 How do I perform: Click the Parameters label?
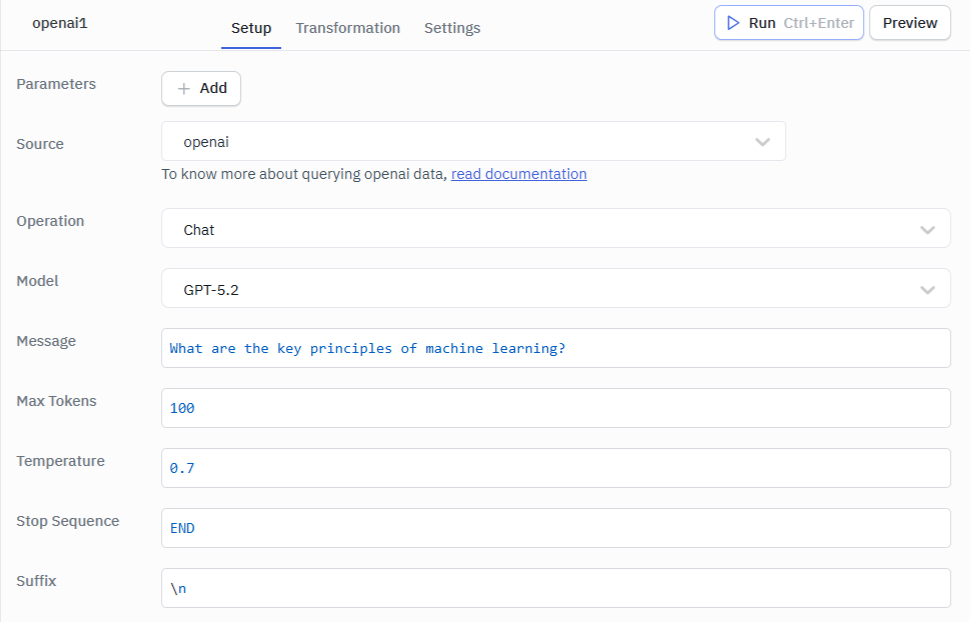tap(56, 84)
